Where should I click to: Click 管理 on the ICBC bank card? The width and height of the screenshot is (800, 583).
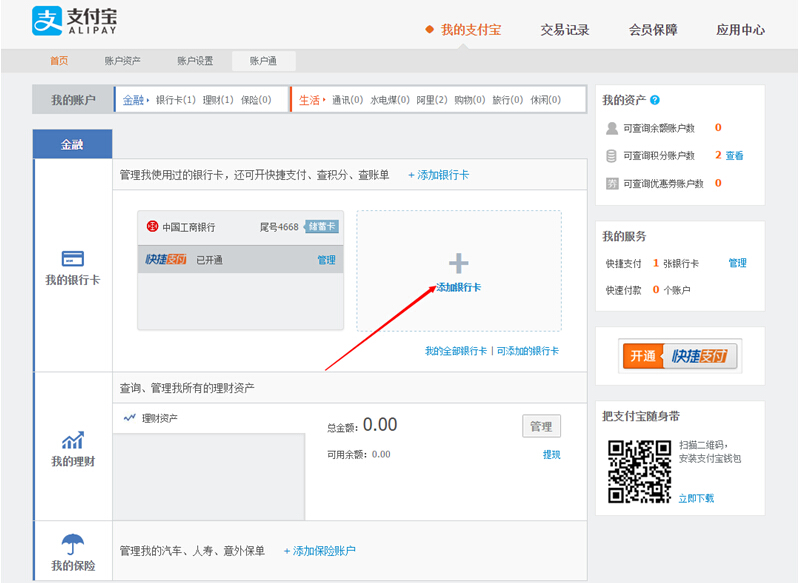pyautogui.click(x=327, y=260)
